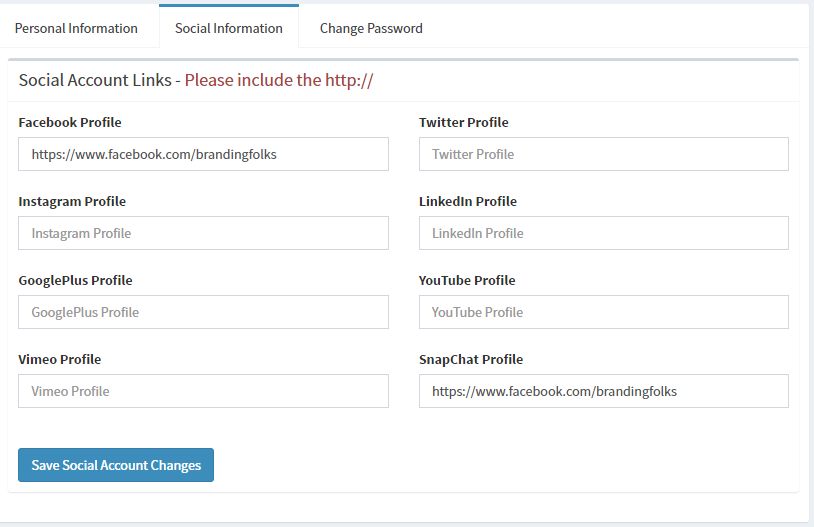Select the YouTube Profile input field

click(x=603, y=312)
